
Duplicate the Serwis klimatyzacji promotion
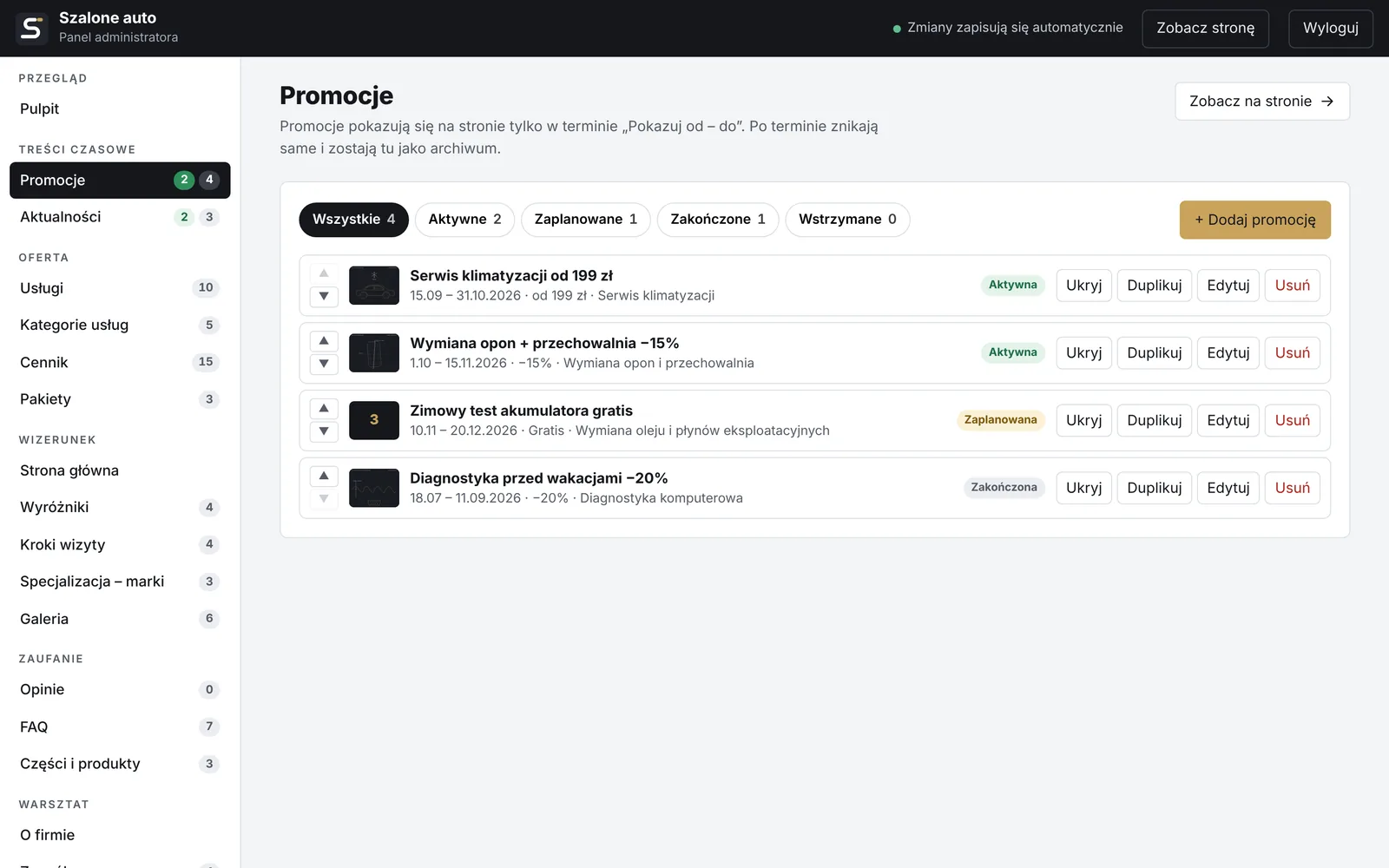[1154, 286]
